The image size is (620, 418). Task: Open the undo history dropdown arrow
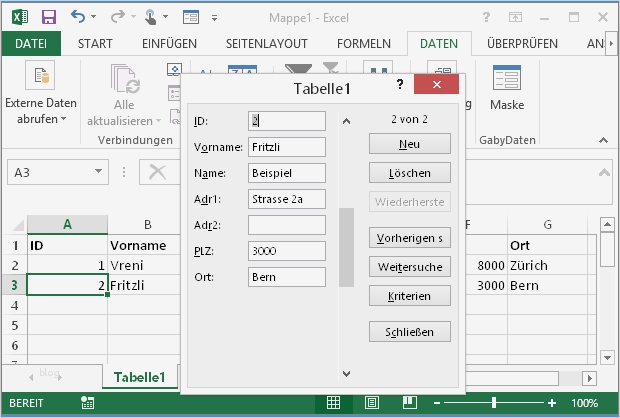[x=94, y=17]
